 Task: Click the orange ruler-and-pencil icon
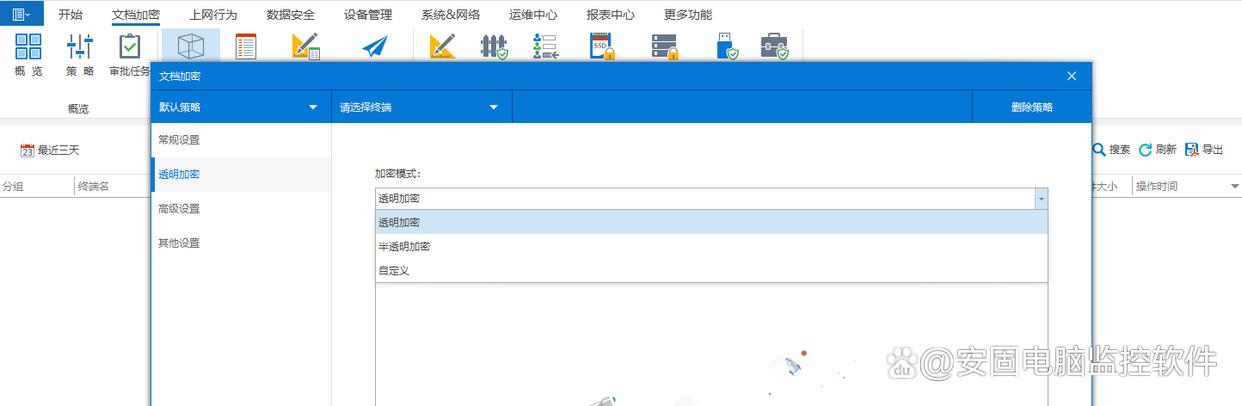click(442, 47)
